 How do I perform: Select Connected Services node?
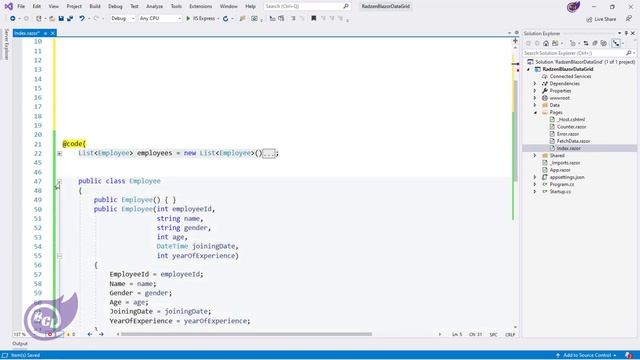[x=570, y=76]
